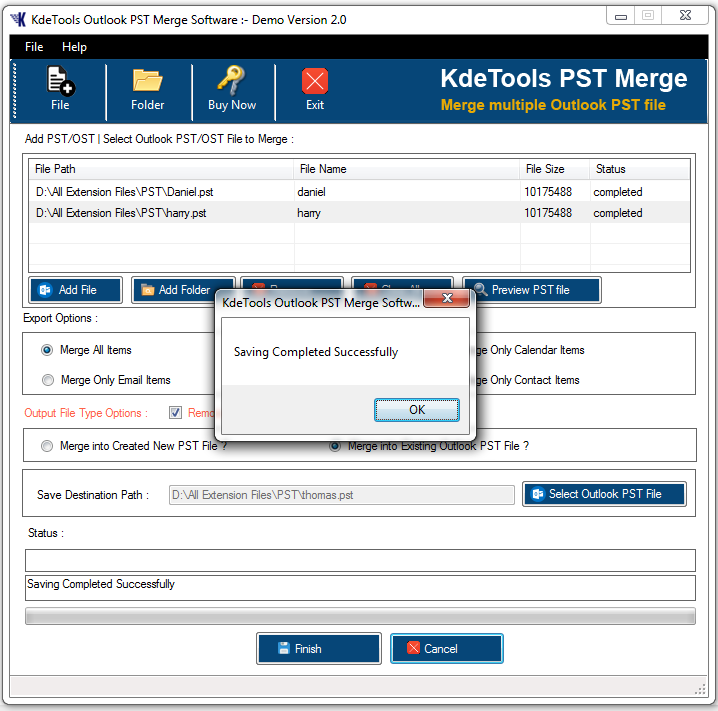Click the File Path column header
The image size is (718, 711).
click(161, 169)
